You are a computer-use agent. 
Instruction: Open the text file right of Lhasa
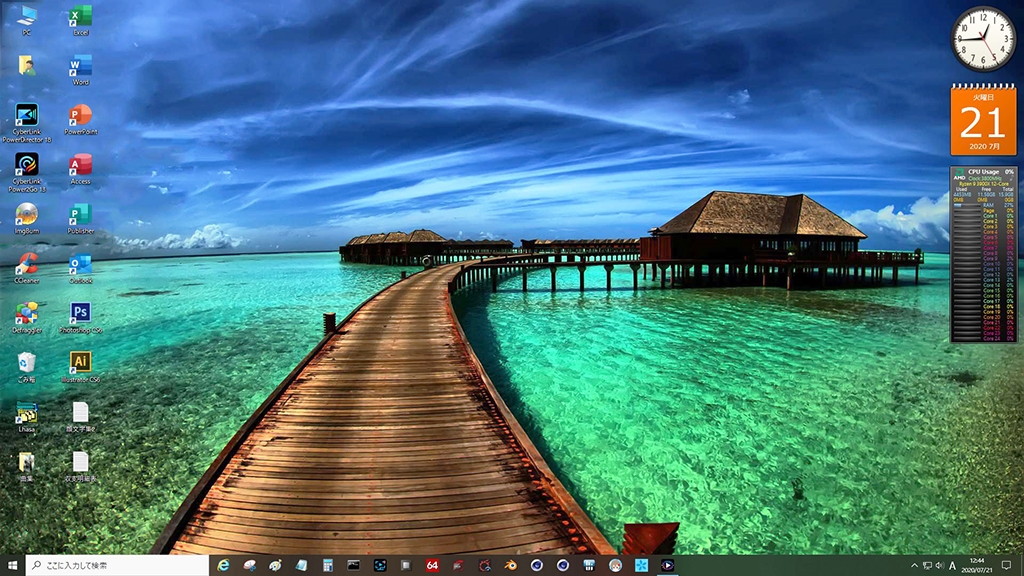point(80,417)
